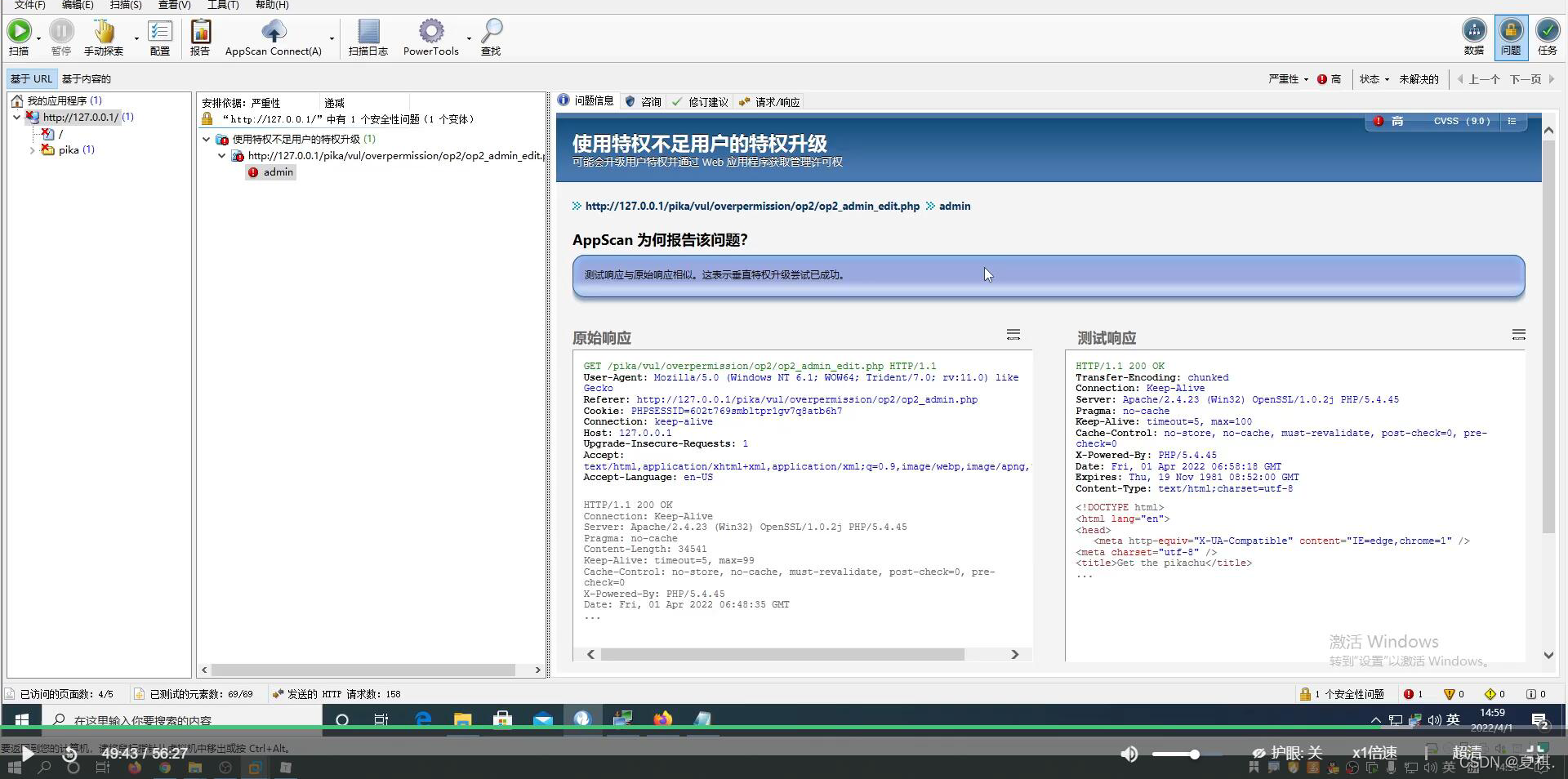The height and width of the screenshot is (779, 1568).
Task: Click horizontal scrollbar under 原始响应 panel
Action: tap(782, 655)
